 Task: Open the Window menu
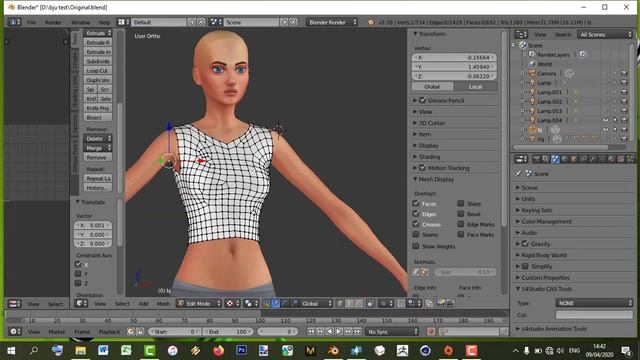tap(80, 22)
